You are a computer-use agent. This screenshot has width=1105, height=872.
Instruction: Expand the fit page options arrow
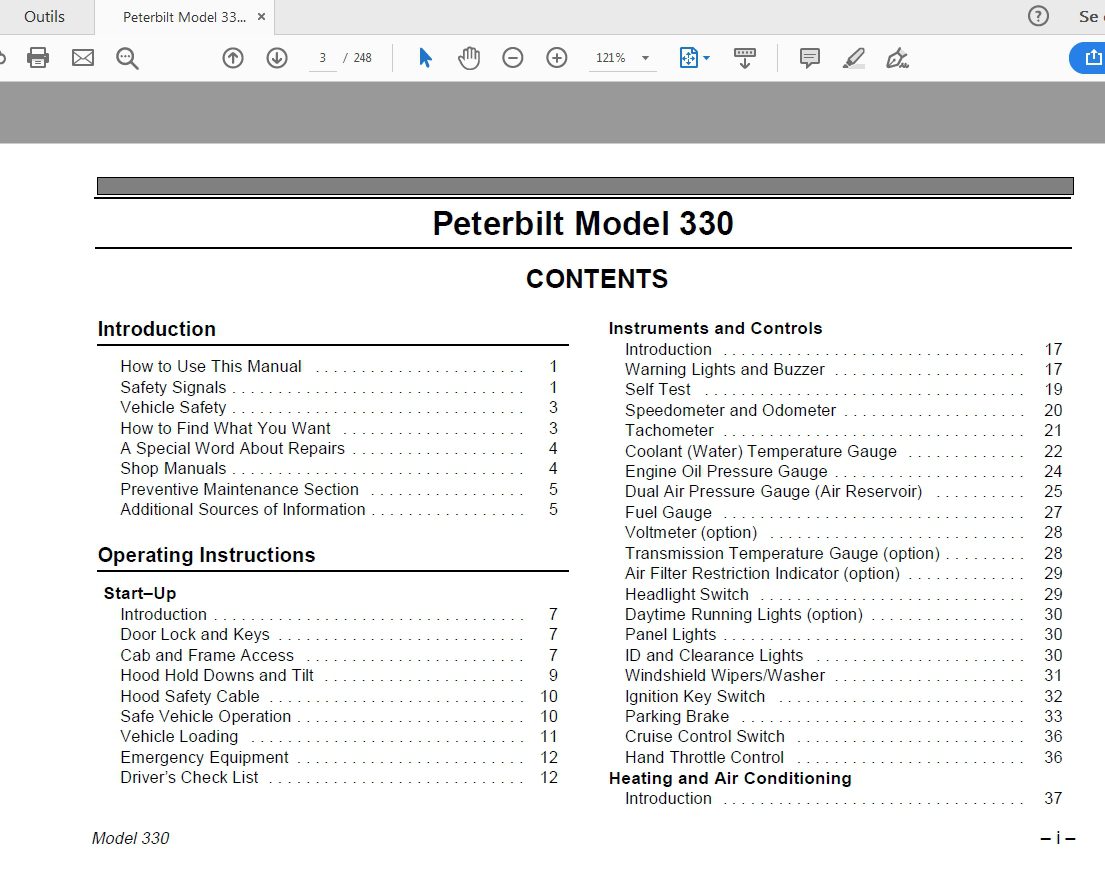[x=707, y=58]
